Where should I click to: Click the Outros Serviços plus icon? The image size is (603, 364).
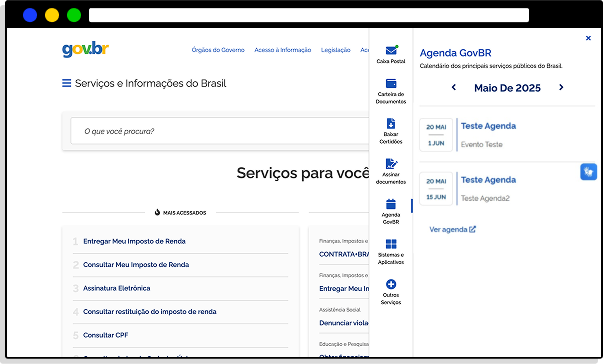(x=391, y=284)
